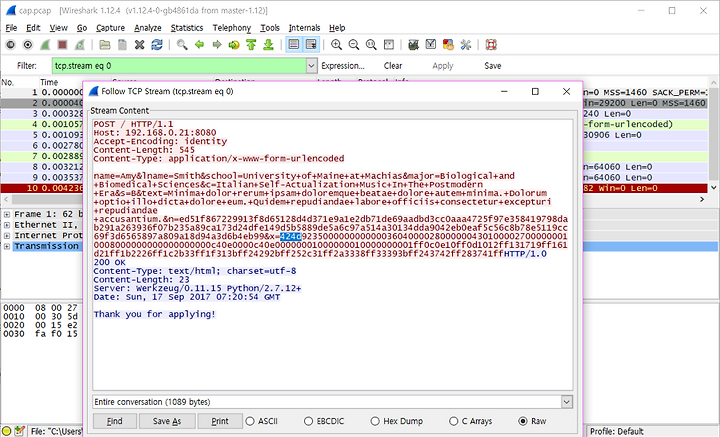Toggle auto scroll in live capture icon
The width and height of the screenshot is (720, 437).
point(311,45)
